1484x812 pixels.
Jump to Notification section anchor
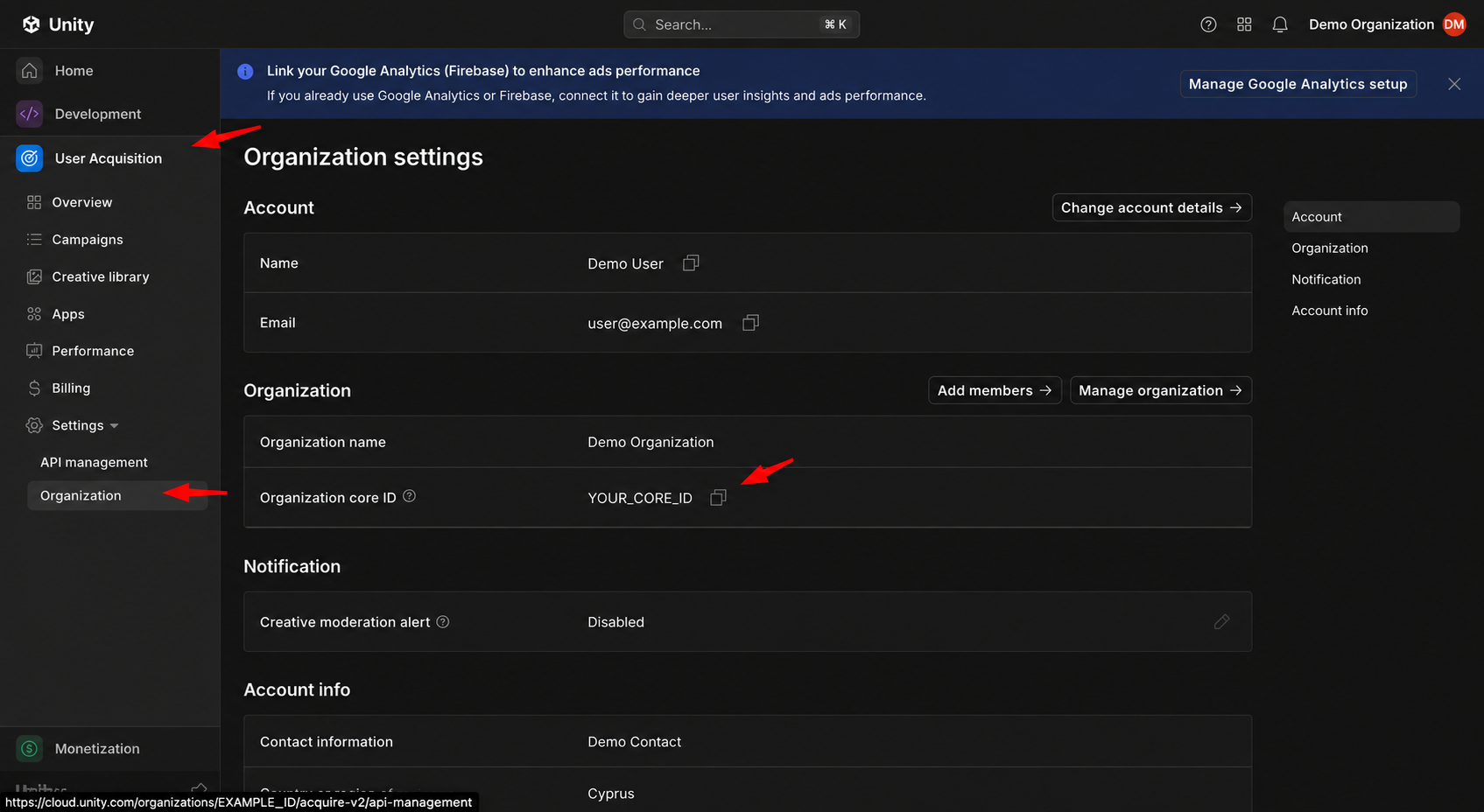tap(1326, 280)
